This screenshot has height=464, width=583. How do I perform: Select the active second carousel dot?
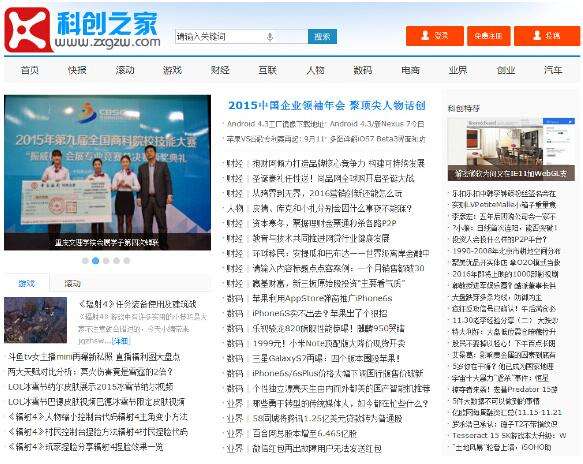coord(96,261)
